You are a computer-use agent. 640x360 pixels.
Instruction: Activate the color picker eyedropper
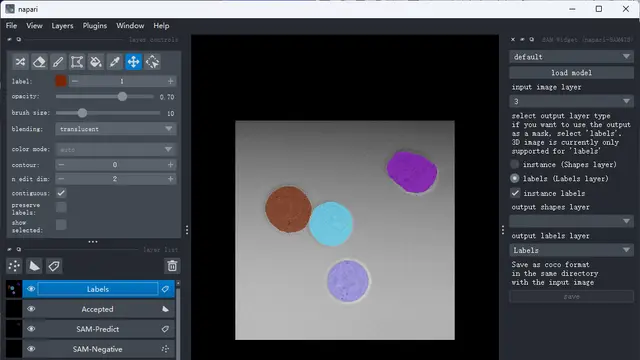115,62
